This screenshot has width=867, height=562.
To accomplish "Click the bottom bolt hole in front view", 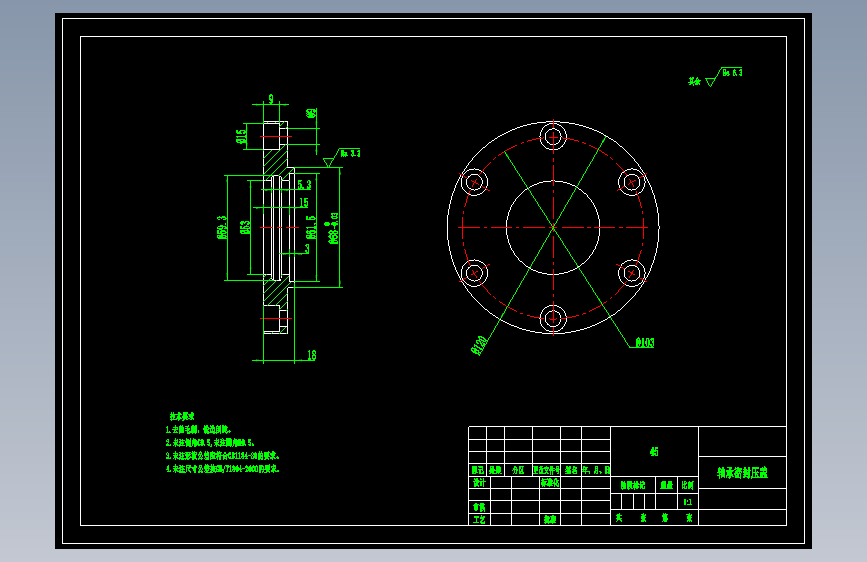I will (553, 318).
